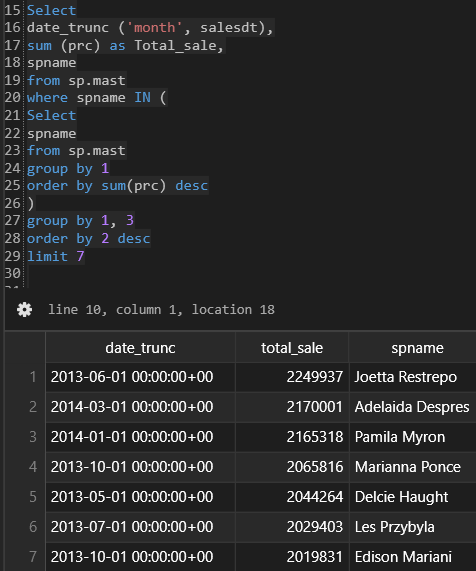The height and width of the screenshot is (571, 476).
Task: Click the name Edison Mariani
Action: pyautogui.click(x=403, y=556)
